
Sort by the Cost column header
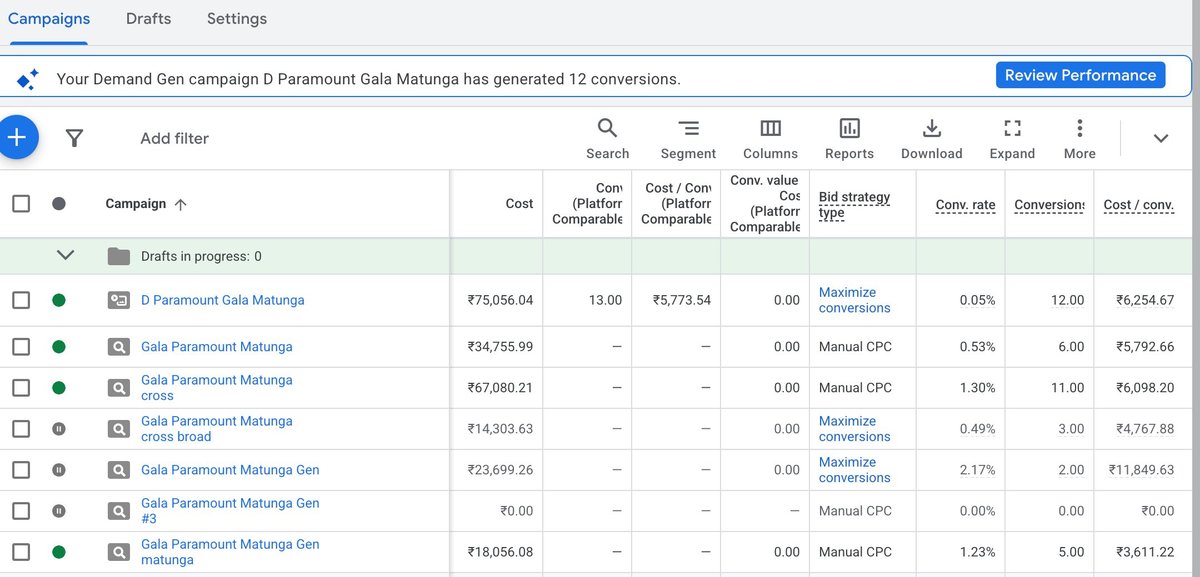pos(519,204)
